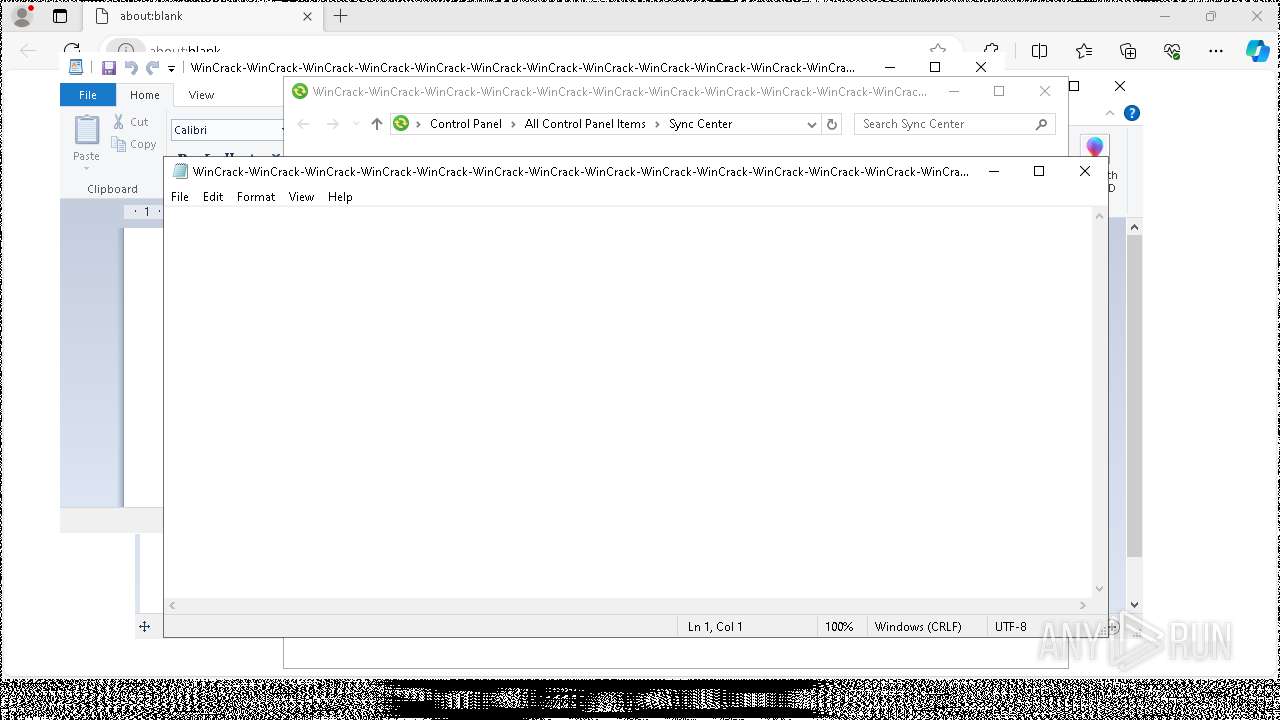Screen dimensions: 1280x720
Task: Click the Edge profile avatar icon
Action: [22, 16]
